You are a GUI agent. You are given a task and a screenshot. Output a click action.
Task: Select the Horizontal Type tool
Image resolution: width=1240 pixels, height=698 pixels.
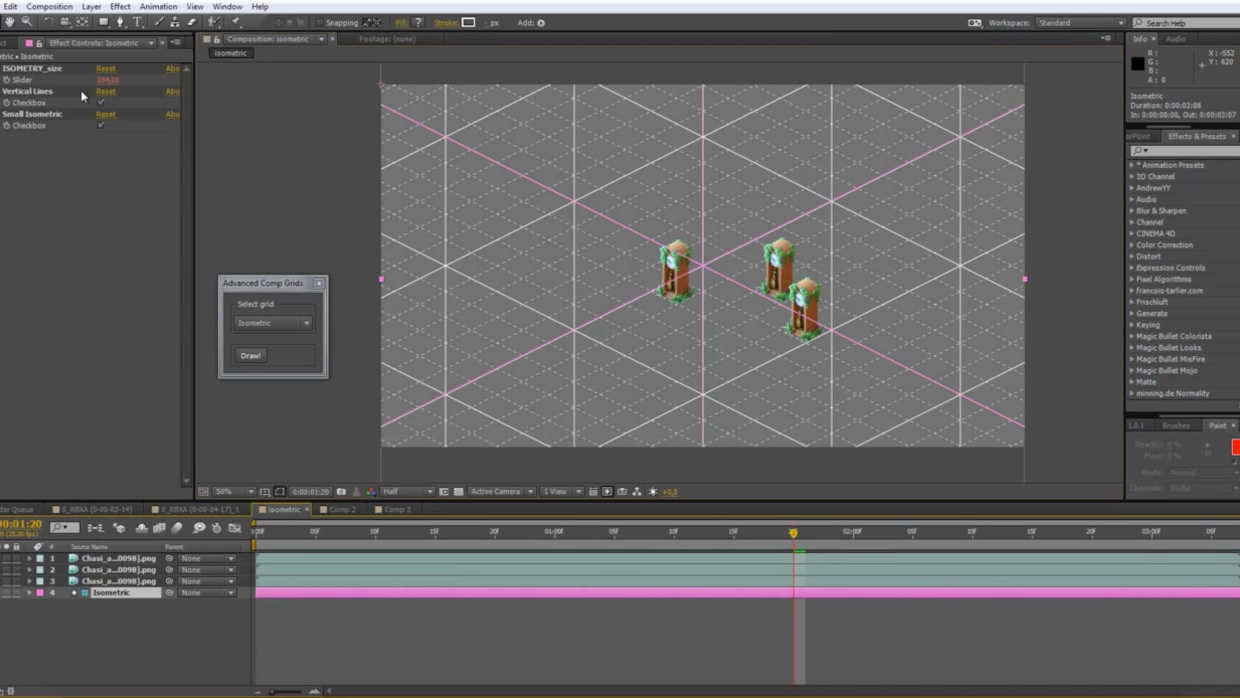[138, 22]
